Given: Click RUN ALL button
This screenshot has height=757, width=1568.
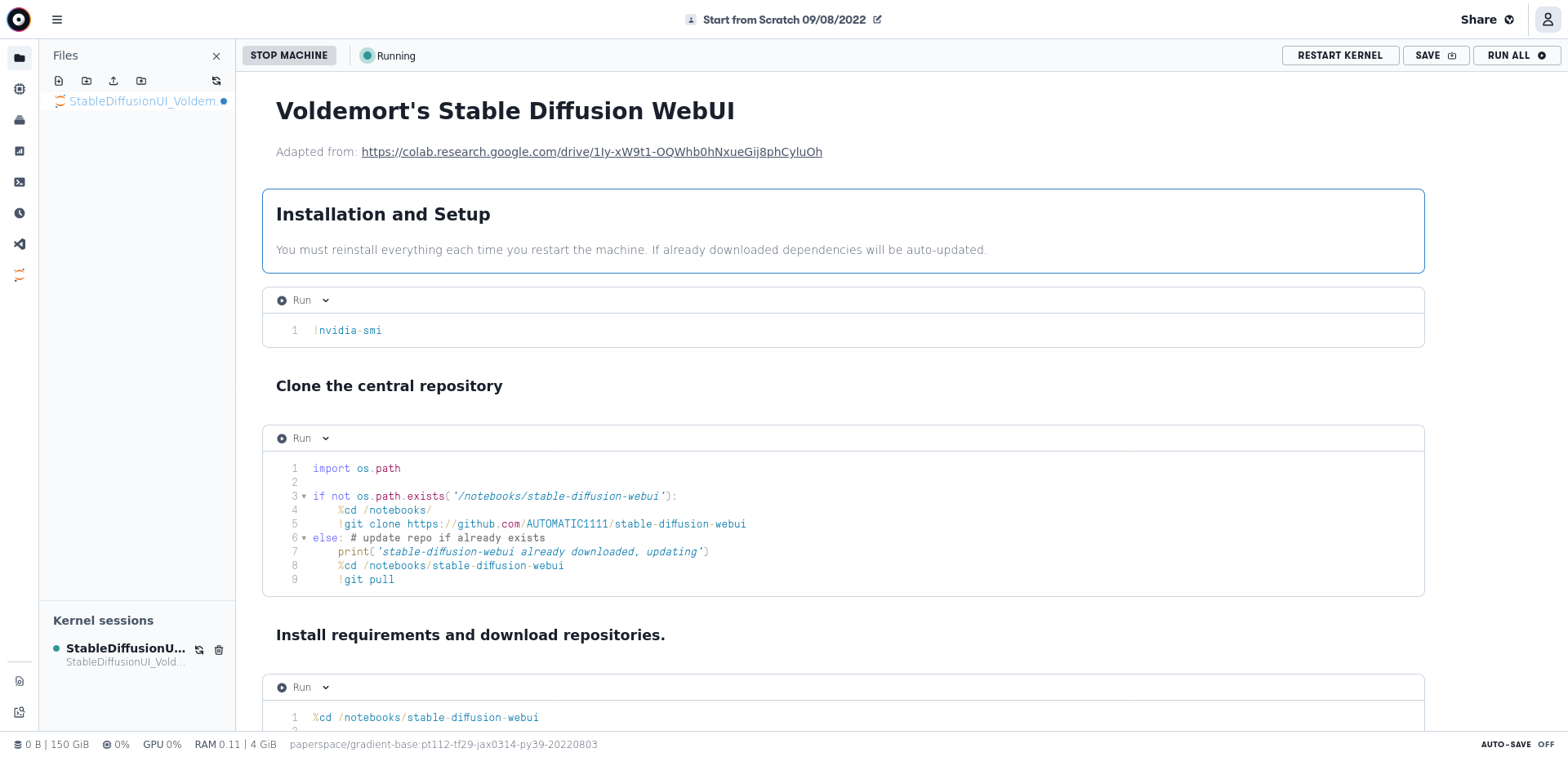Looking at the screenshot, I should [x=1517, y=56].
